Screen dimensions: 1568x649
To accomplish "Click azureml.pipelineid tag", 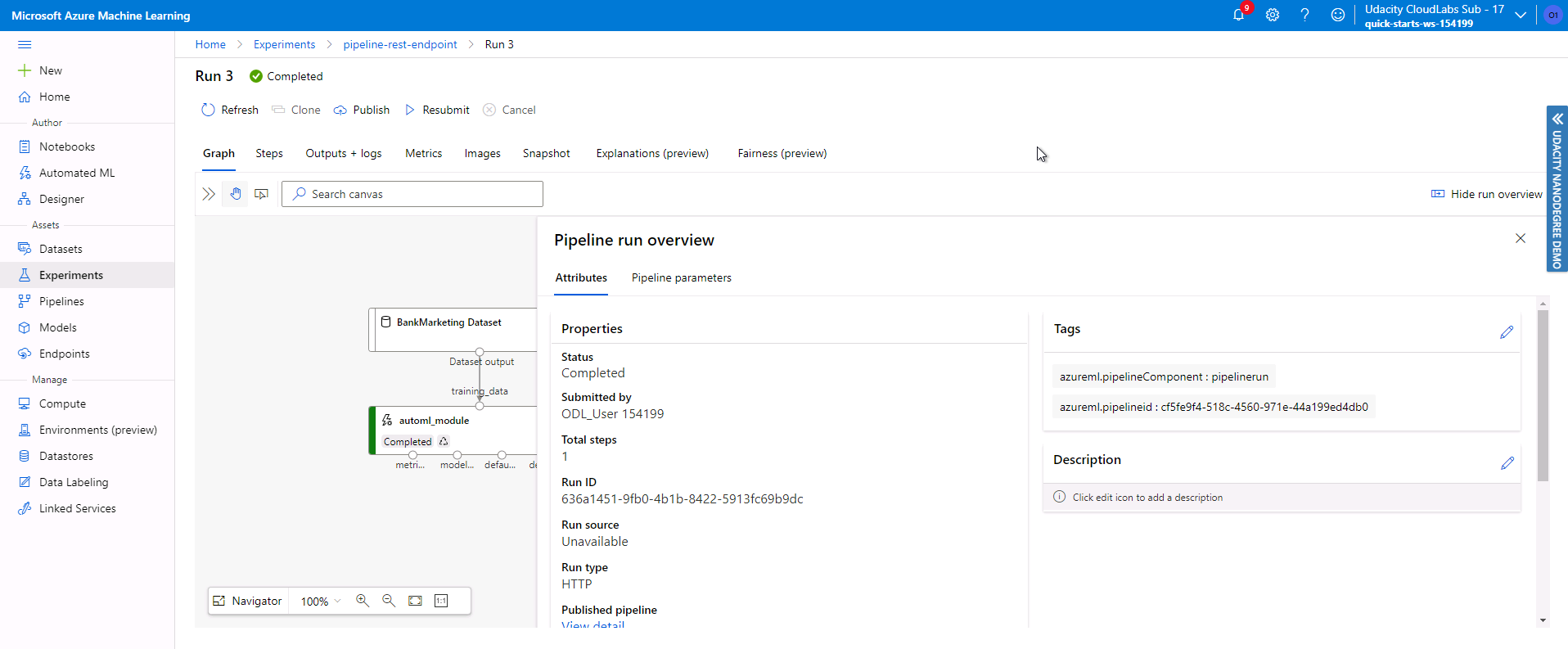I will (1214, 407).
